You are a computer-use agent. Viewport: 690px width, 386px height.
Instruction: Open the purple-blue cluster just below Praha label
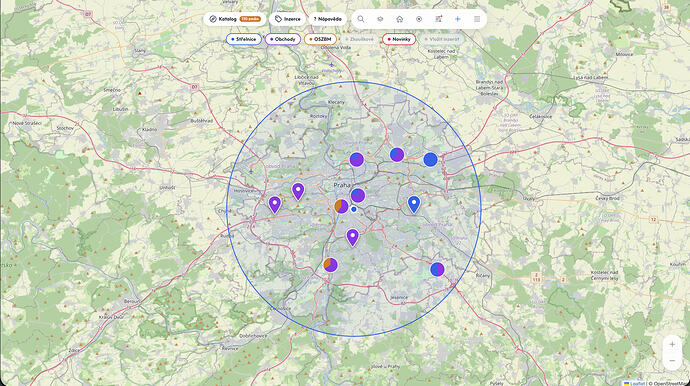pos(358,195)
